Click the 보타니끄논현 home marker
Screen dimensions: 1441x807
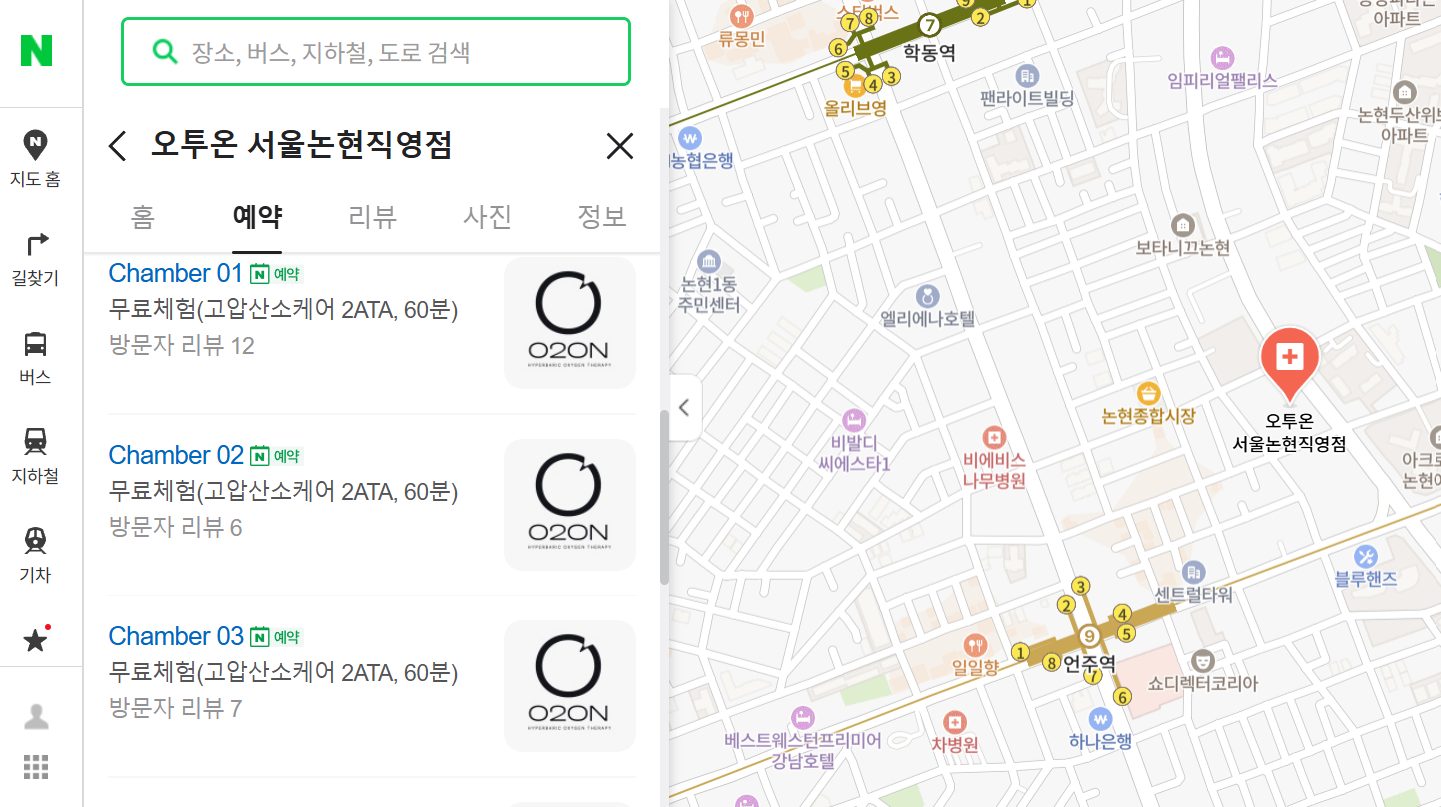click(1183, 224)
